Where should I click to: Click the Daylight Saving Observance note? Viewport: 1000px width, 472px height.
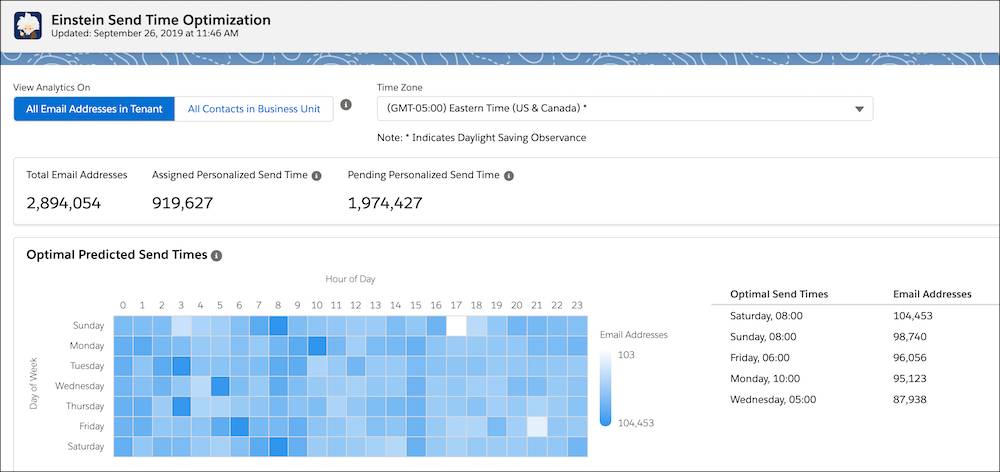pos(482,138)
